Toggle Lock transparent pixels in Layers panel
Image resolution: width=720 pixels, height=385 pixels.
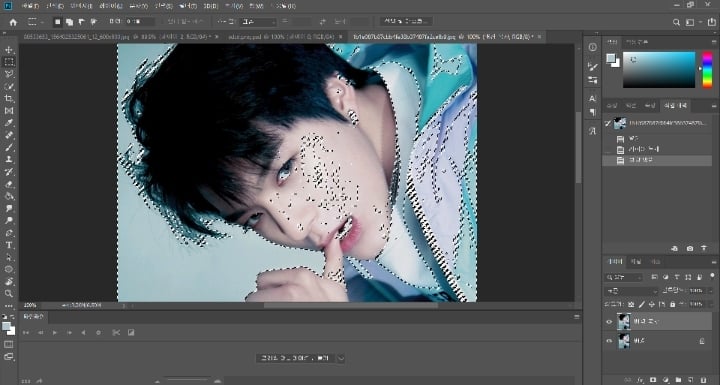click(631, 304)
